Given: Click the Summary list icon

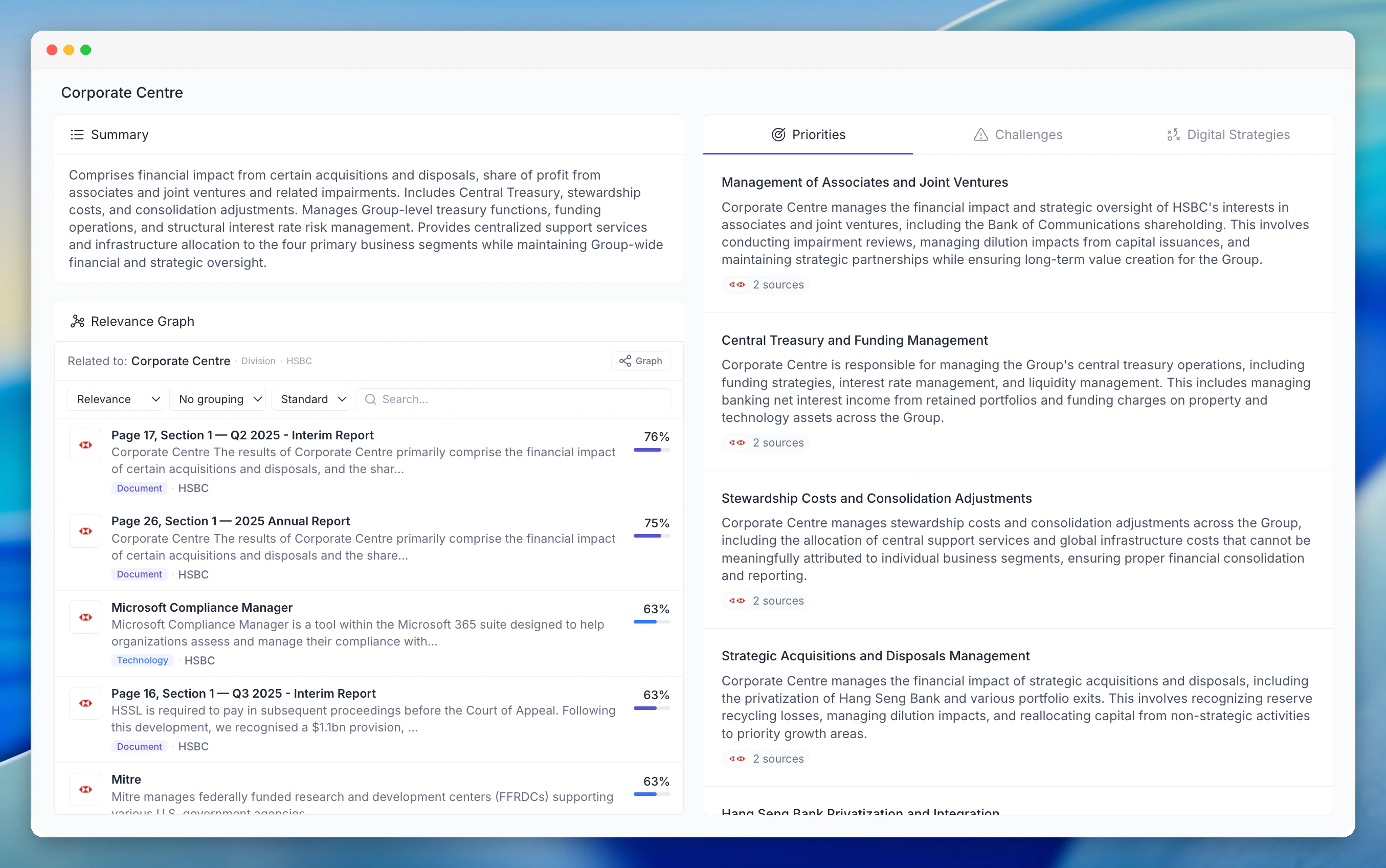Looking at the screenshot, I should 77,135.
